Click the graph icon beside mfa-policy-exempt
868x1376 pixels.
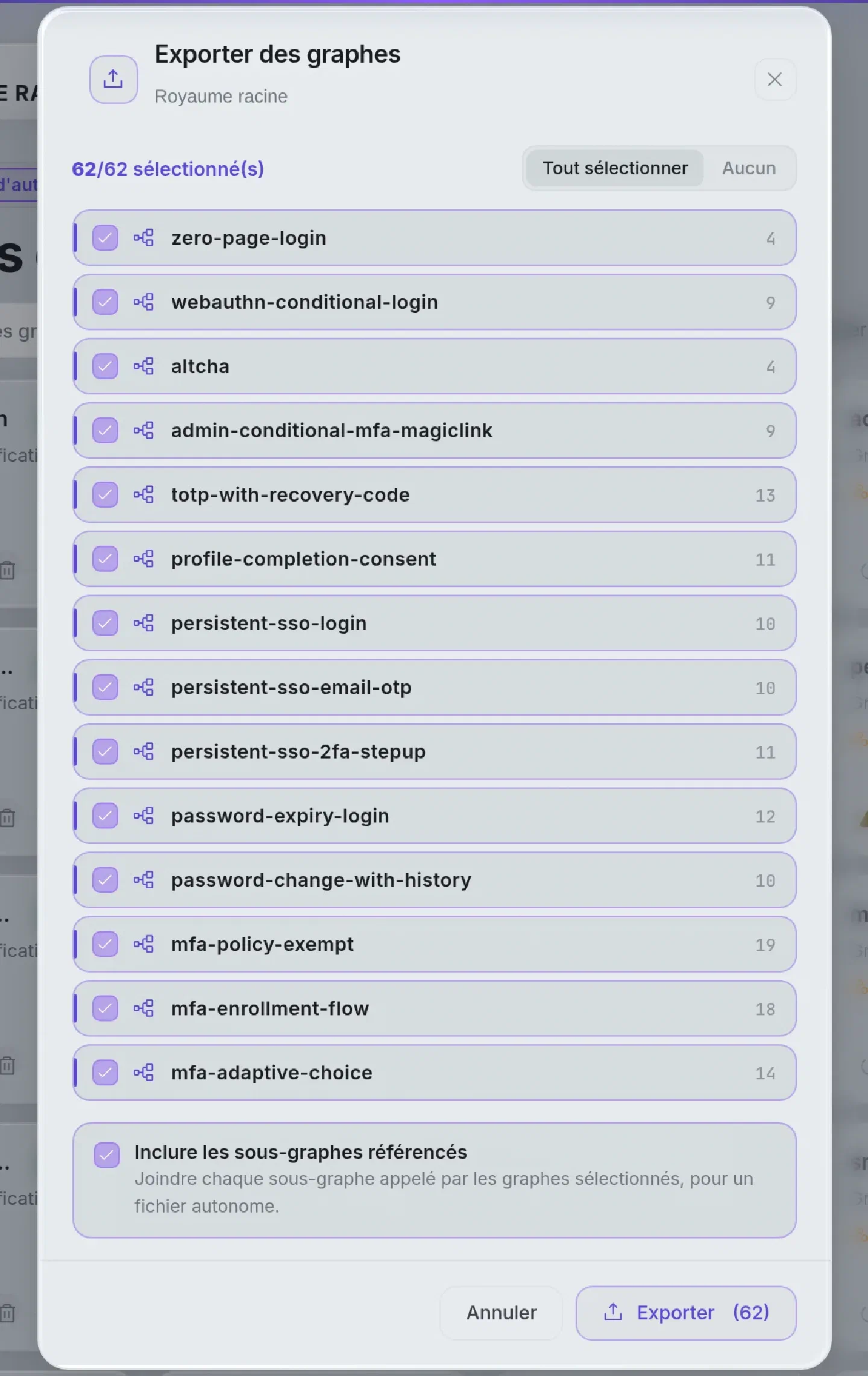pos(143,944)
